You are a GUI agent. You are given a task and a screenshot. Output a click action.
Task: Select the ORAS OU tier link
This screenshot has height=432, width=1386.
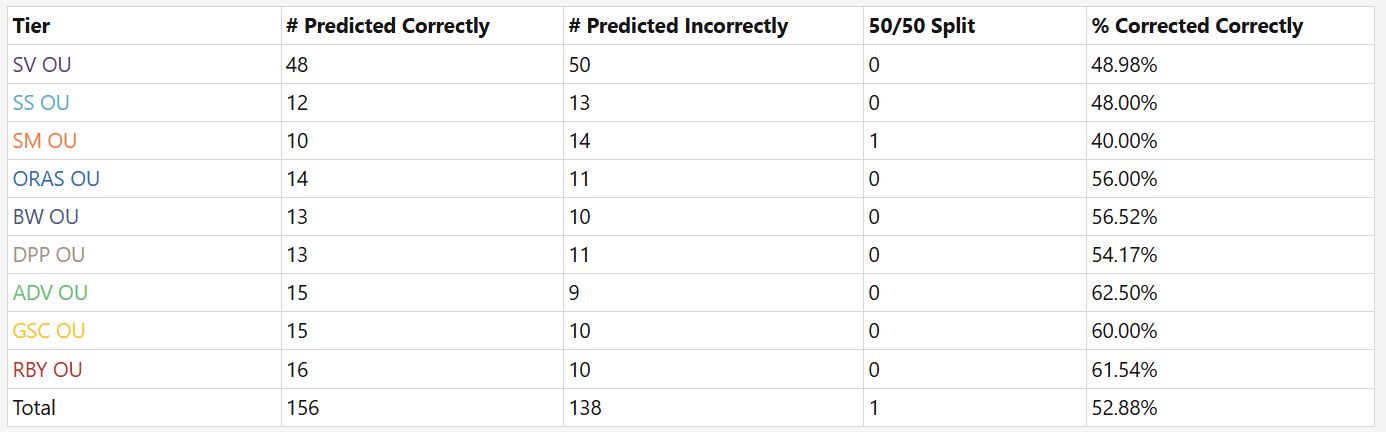pyautogui.click(x=56, y=179)
